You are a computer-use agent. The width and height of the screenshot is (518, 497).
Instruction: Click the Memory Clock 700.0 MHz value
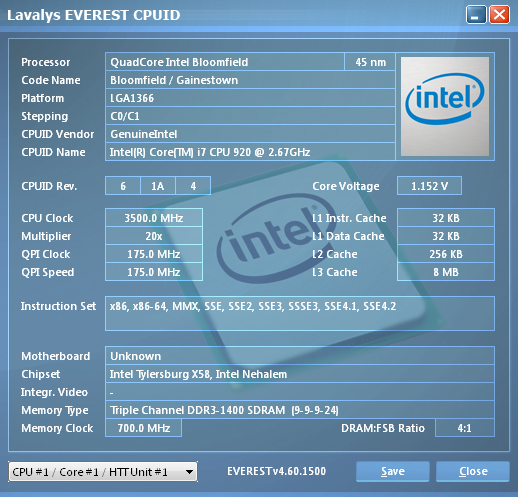pos(144,428)
